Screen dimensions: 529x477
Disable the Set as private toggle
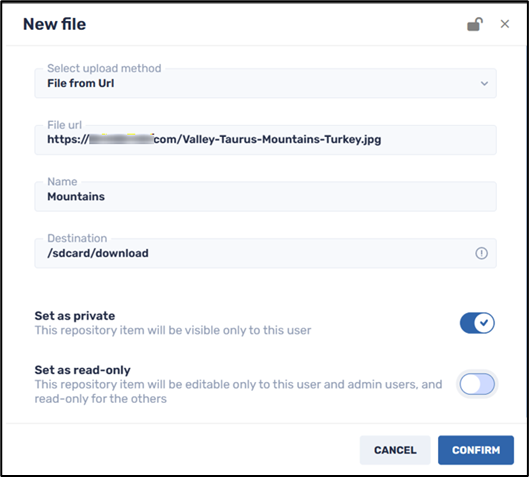click(477, 323)
